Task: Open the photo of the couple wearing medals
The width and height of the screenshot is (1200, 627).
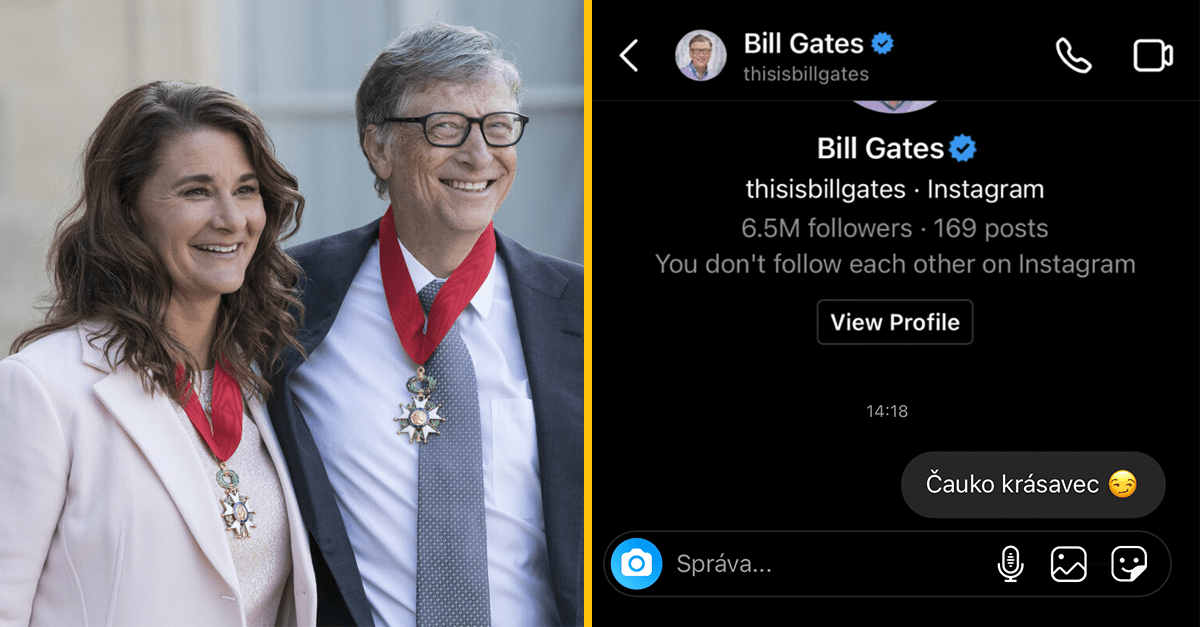Action: 291,313
